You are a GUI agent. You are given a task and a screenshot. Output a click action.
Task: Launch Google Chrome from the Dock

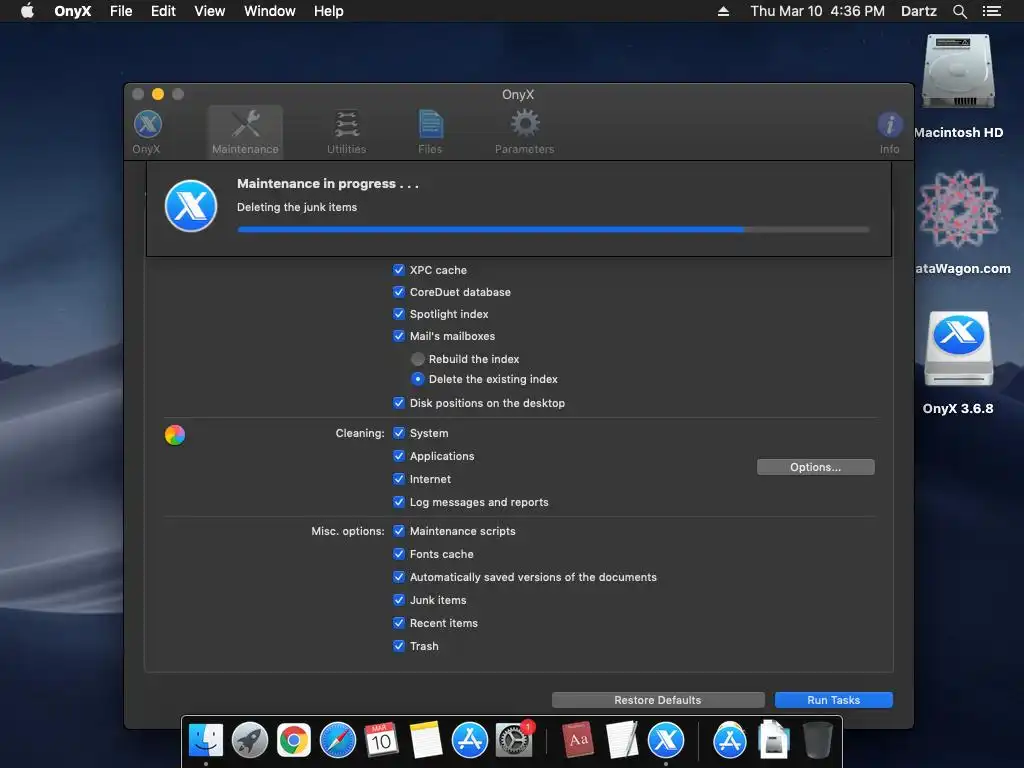[x=294, y=741]
